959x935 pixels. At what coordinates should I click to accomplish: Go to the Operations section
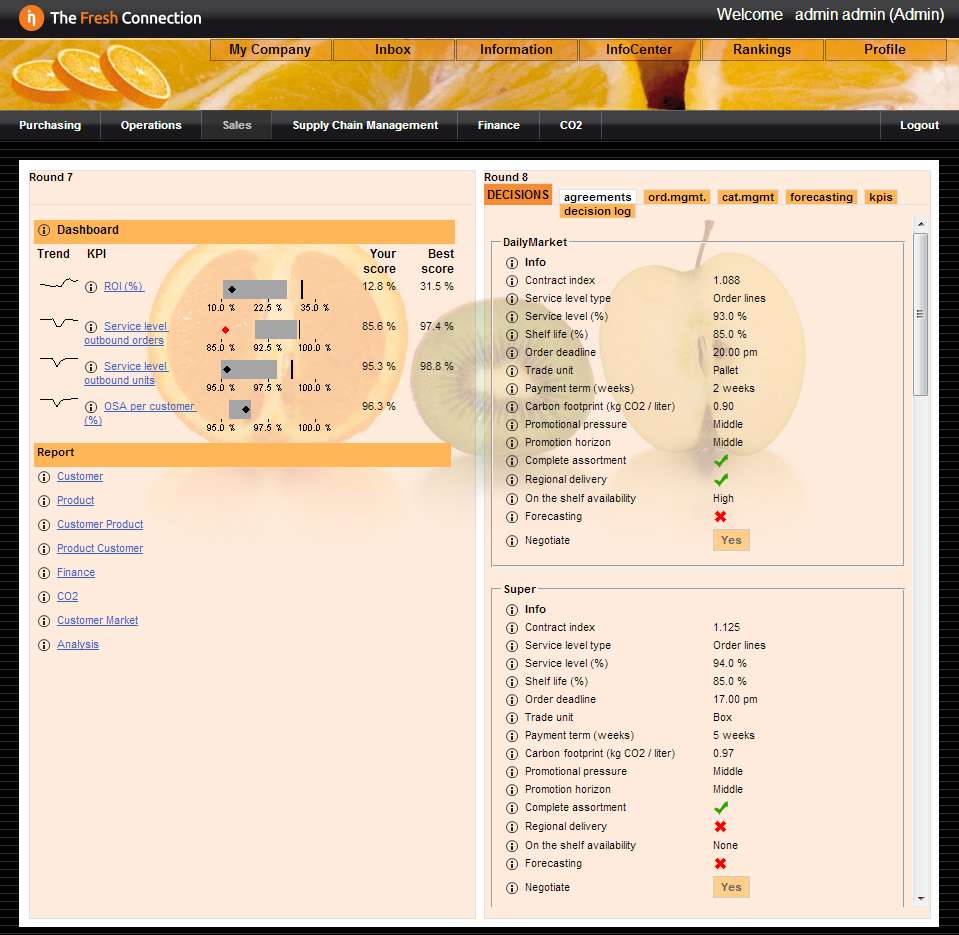[151, 125]
